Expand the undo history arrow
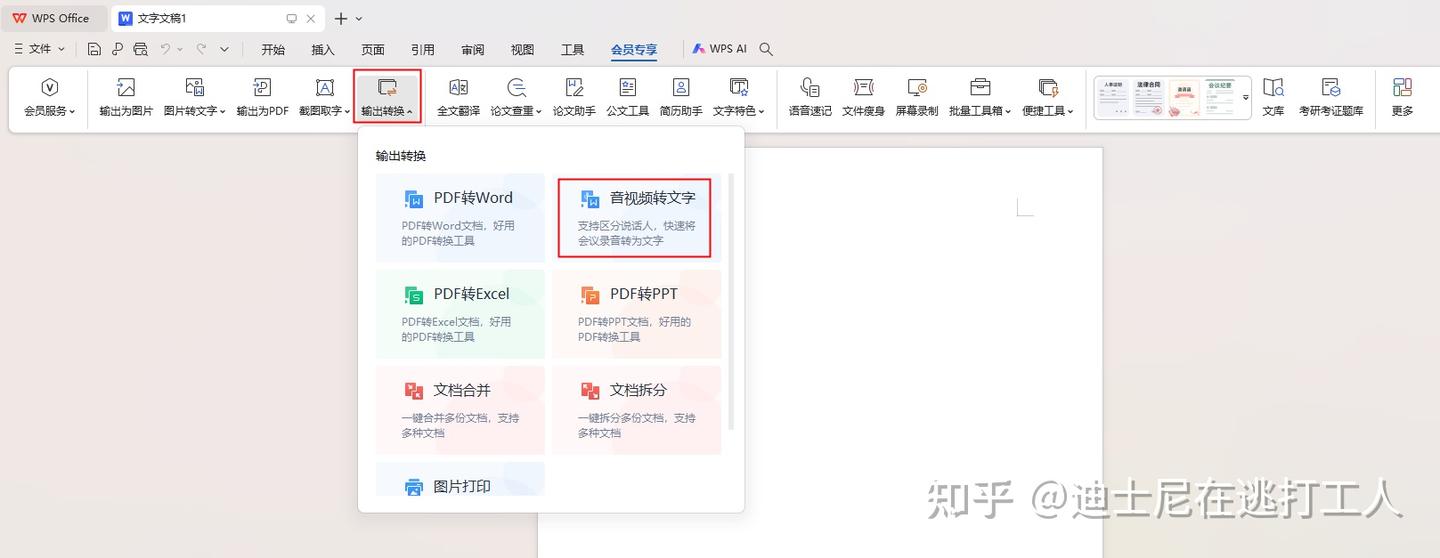 (181, 49)
